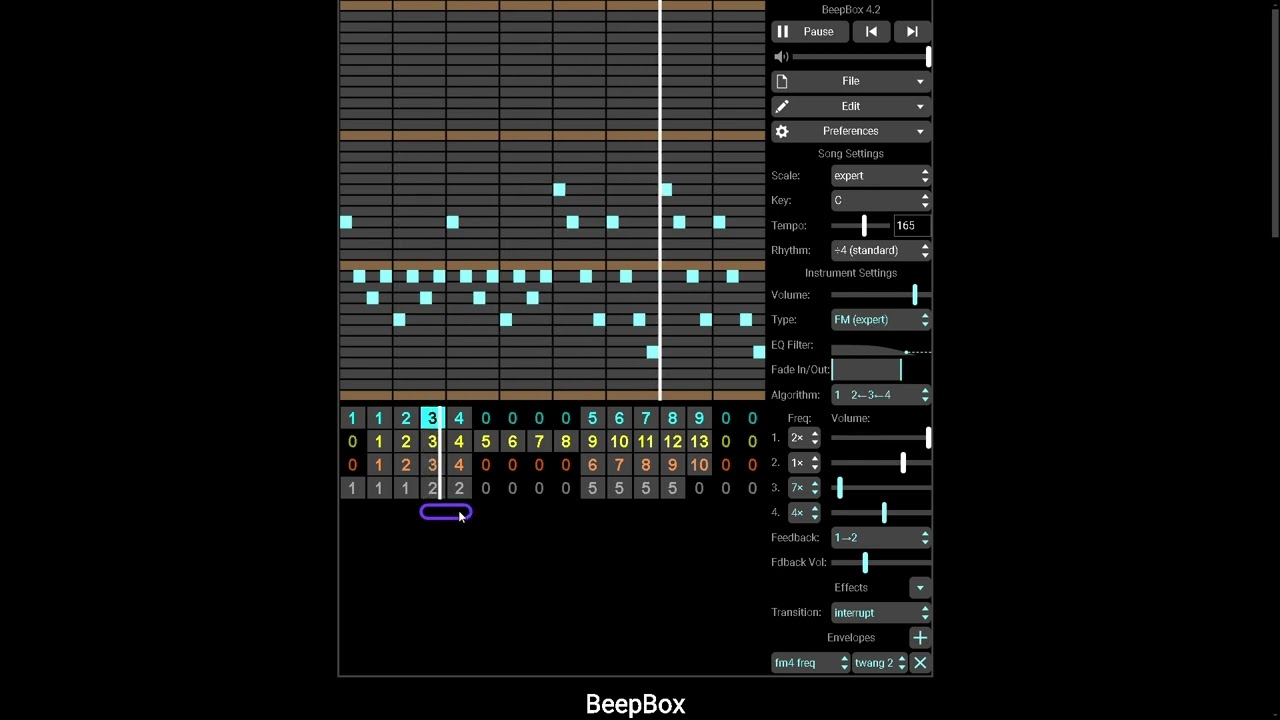Click the Tempo number field showing 165

click(x=912, y=225)
